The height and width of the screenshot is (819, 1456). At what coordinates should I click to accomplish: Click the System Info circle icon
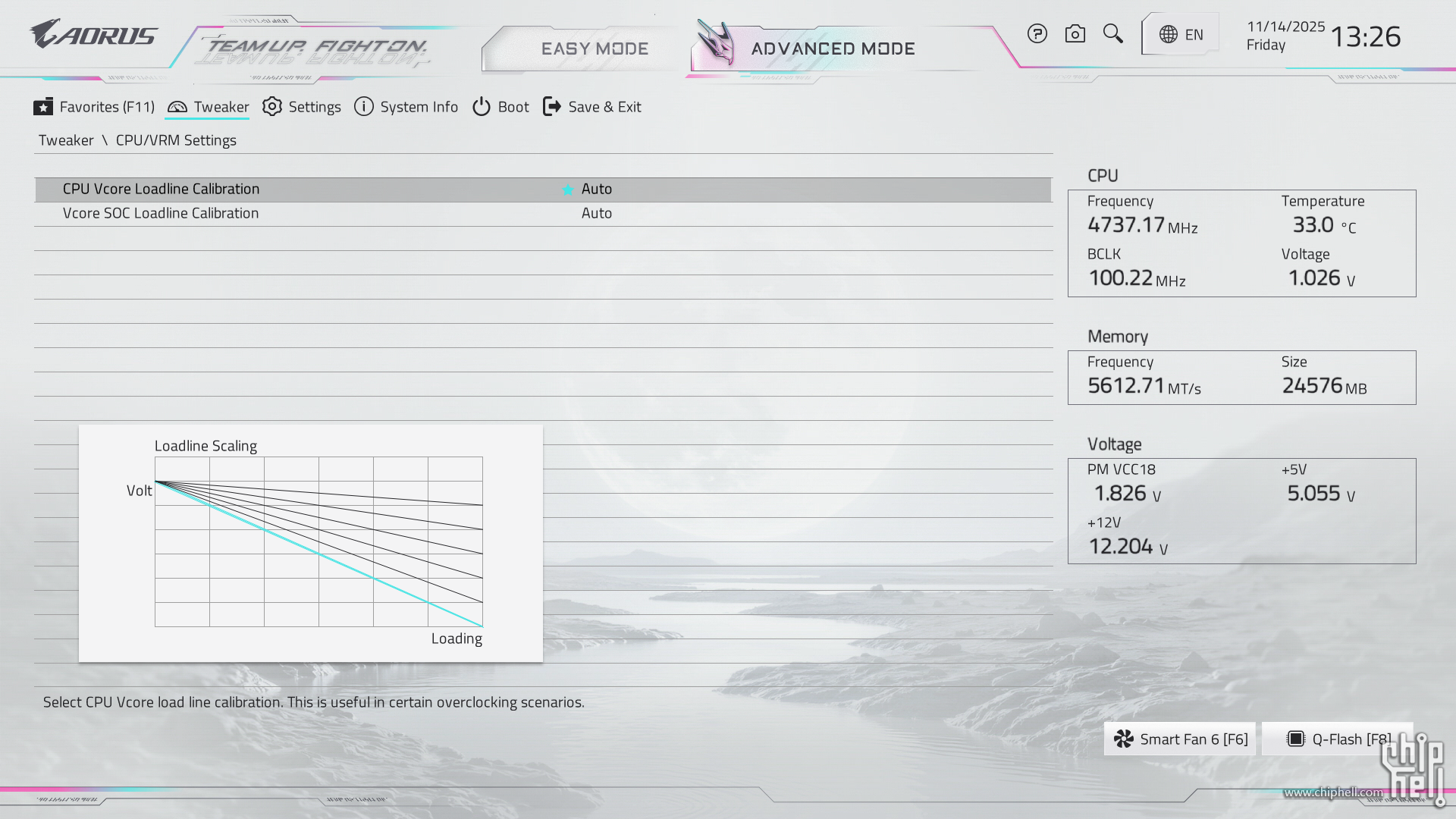tap(363, 107)
